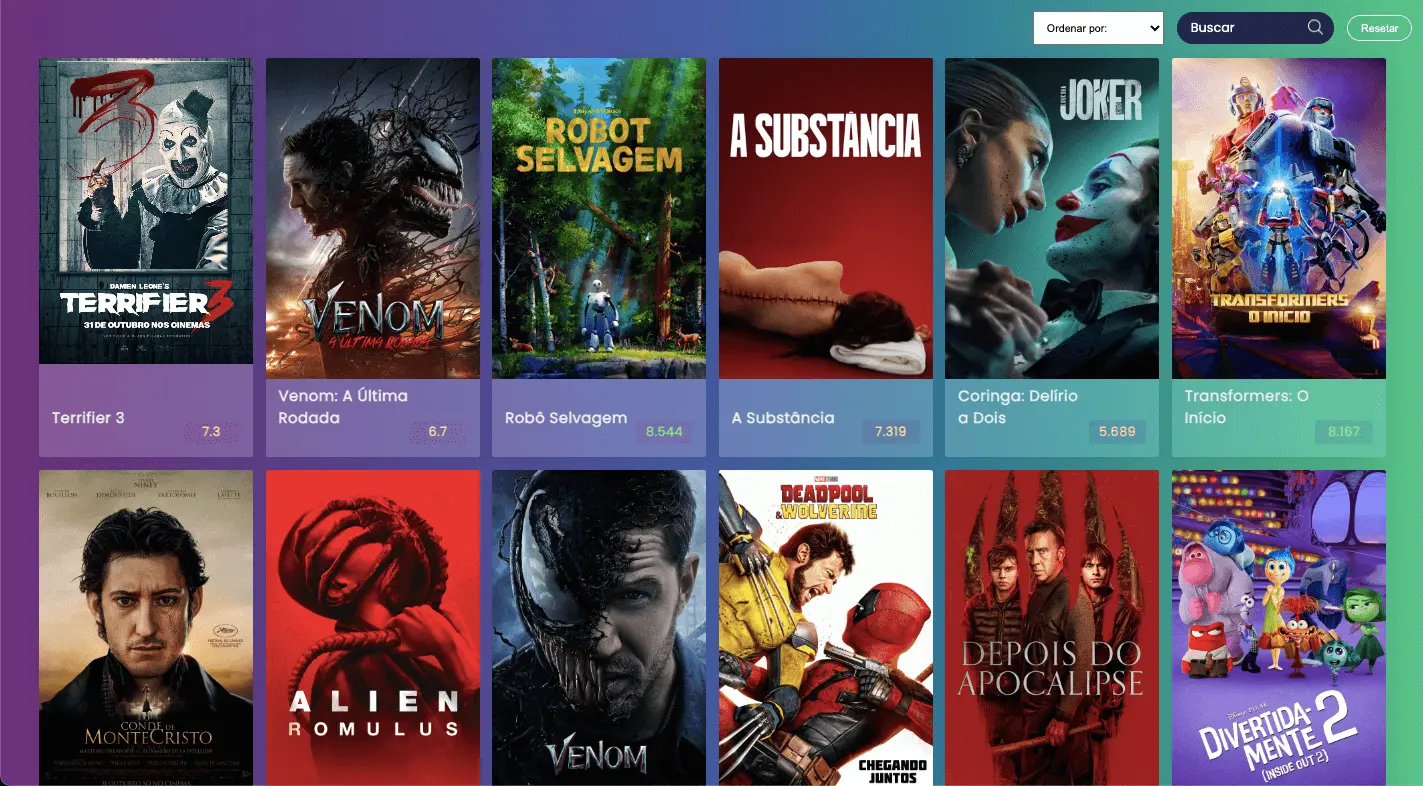Select the Depois do Apocalipse poster
The image size is (1423, 786).
point(1052,628)
